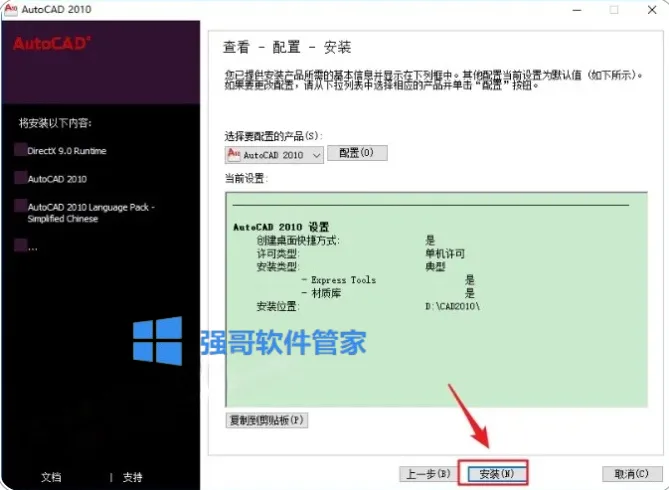Open the 支持 support link
The height and width of the screenshot is (490, 669).
click(133, 477)
